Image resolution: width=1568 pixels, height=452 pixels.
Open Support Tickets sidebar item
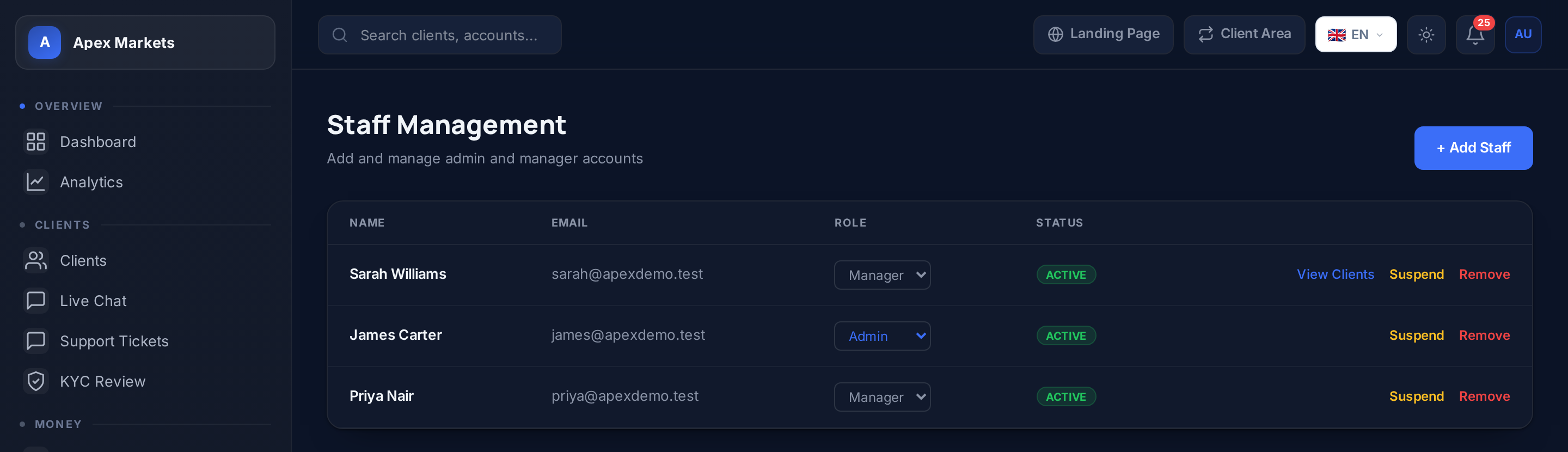click(x=145, y=341)
